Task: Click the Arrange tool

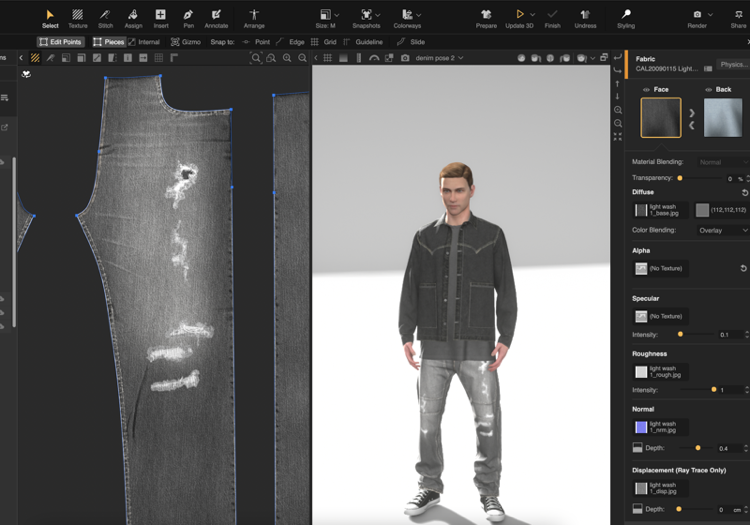Action: 254,19
